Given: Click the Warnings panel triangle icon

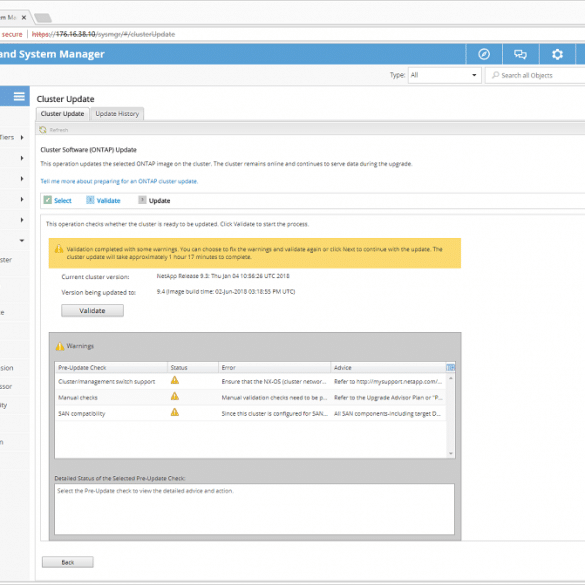Looking at the screenshot, I should pos(60,346).
